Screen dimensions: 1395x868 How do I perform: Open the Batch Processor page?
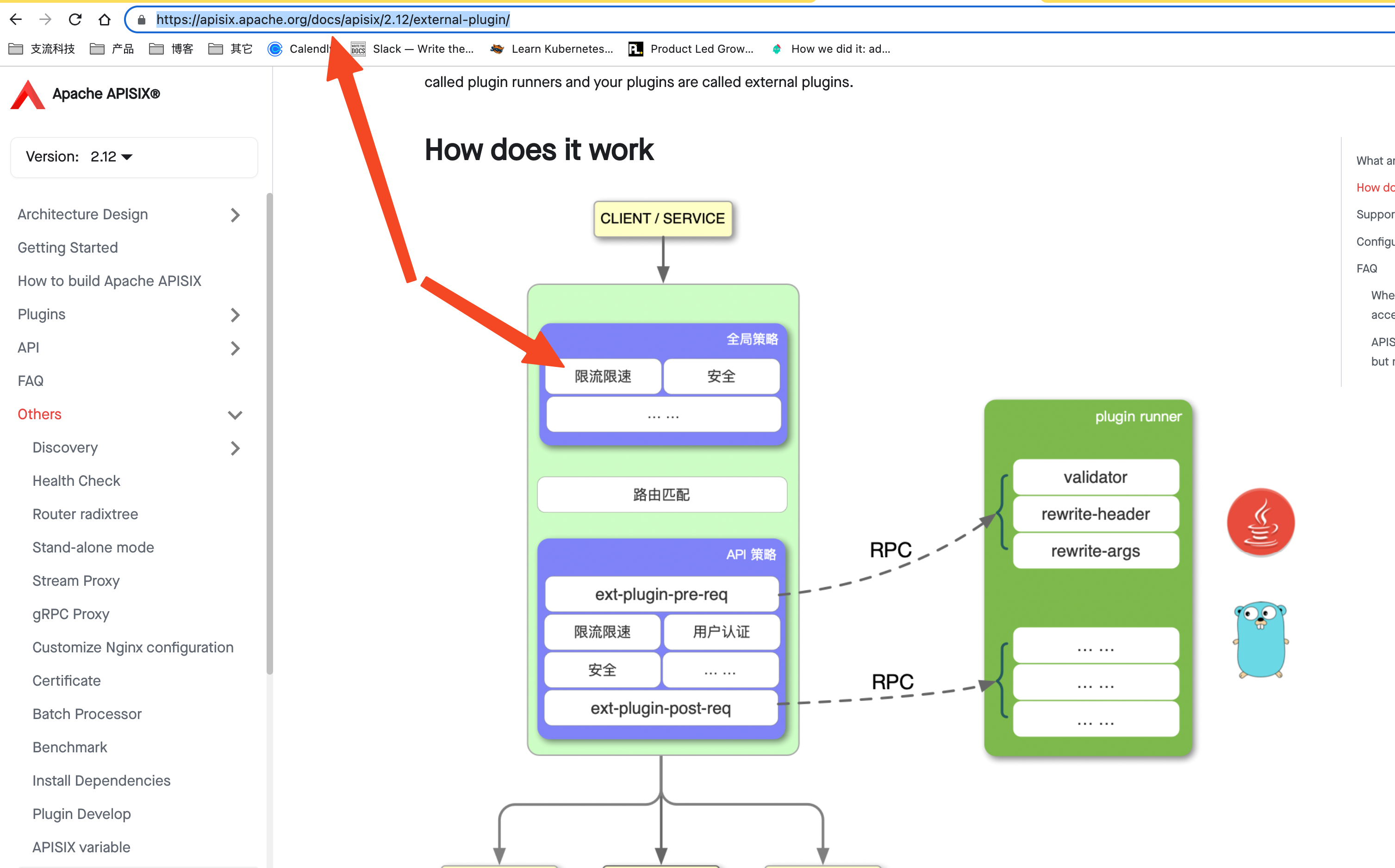click(x=87, y=714)
